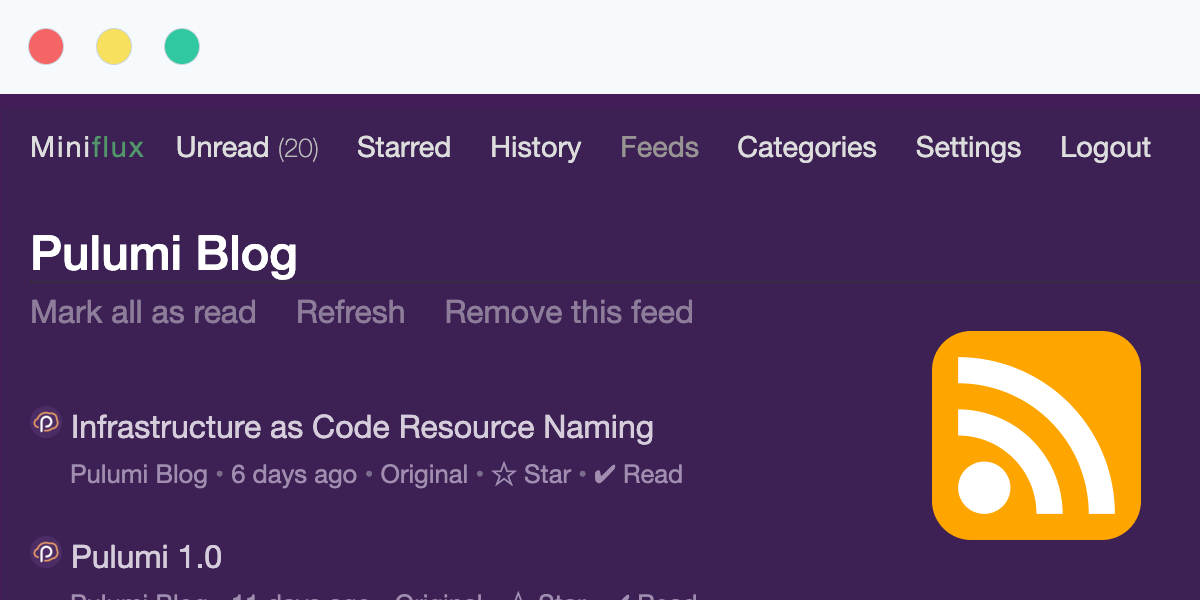Click Mark all as read

click(x=143, y=312)
